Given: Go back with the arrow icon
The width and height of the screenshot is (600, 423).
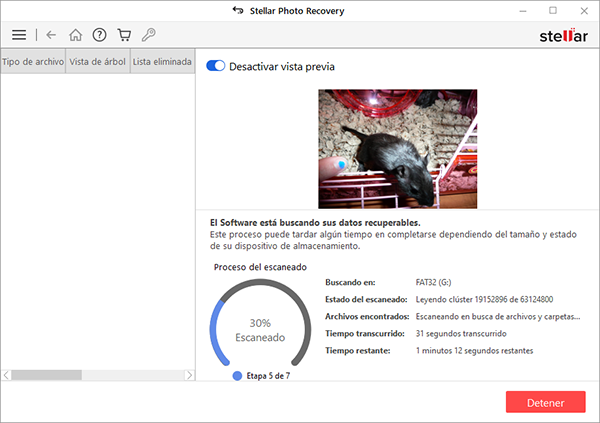Looking at the screenshot, I should tap(51, 35).
